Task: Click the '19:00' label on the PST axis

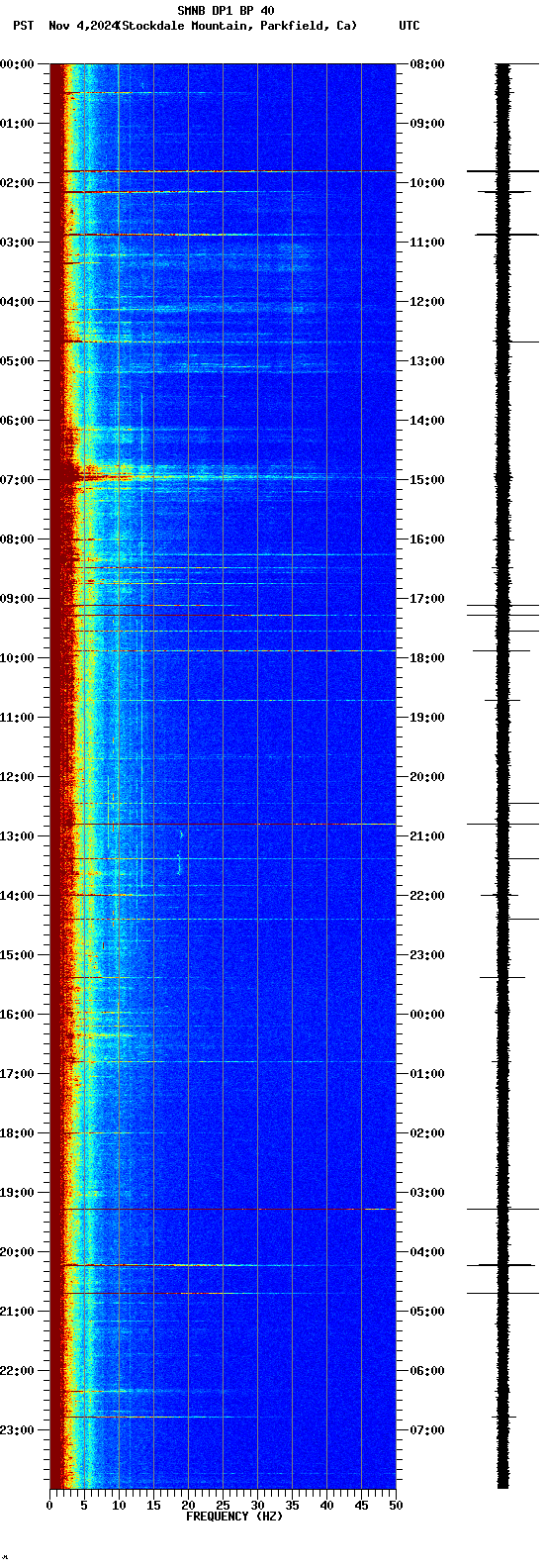Action: click(17, 1193)
